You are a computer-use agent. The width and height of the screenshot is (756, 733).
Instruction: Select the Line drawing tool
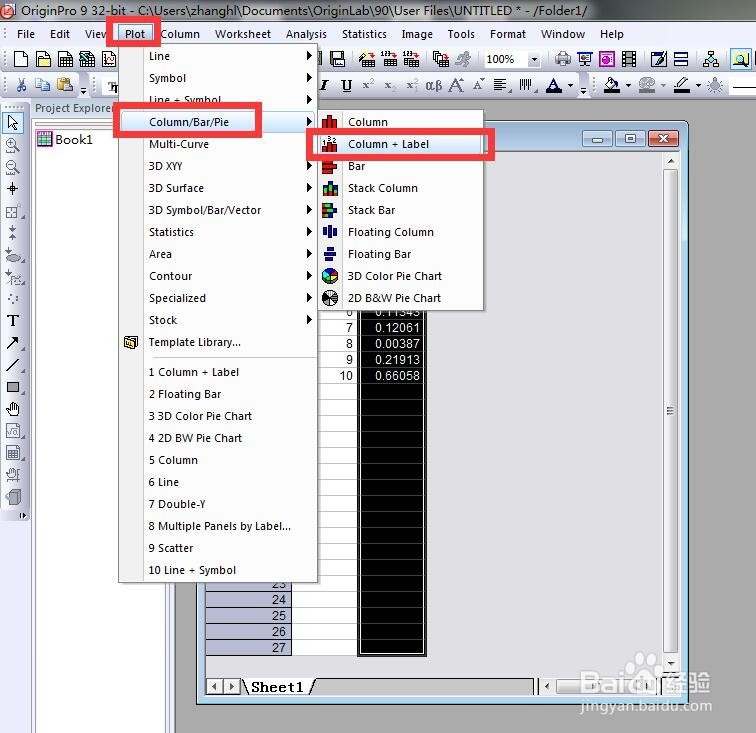coord(13,365)
